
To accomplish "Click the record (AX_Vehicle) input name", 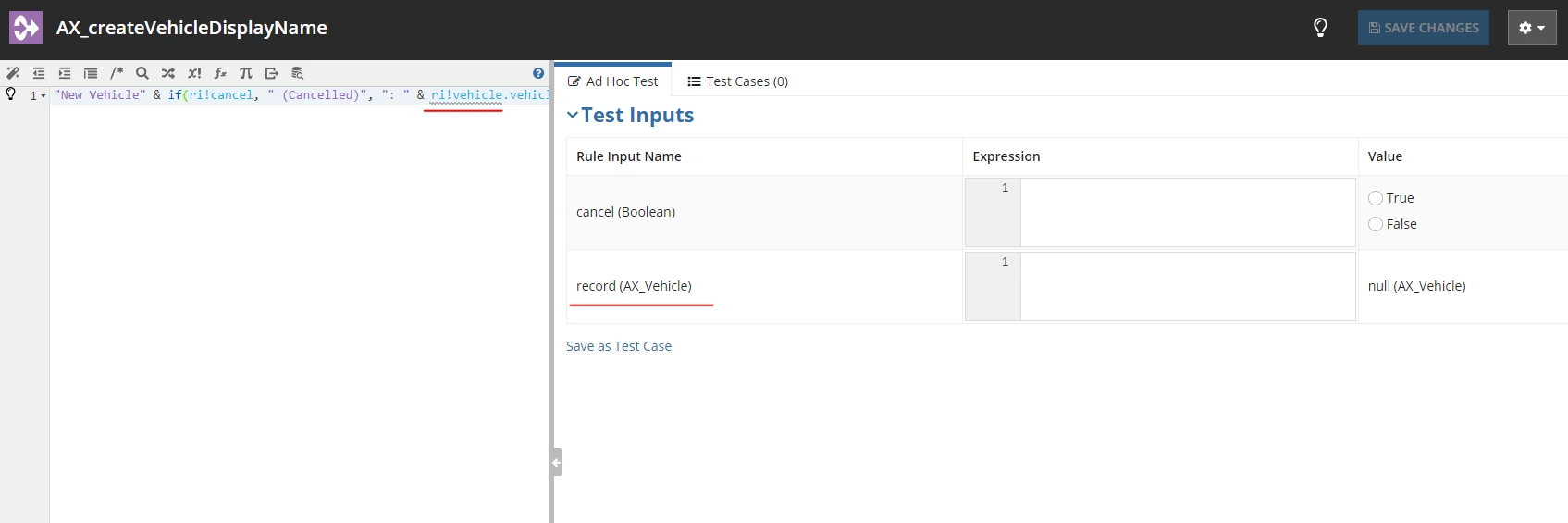I will [x=634, y=286].
